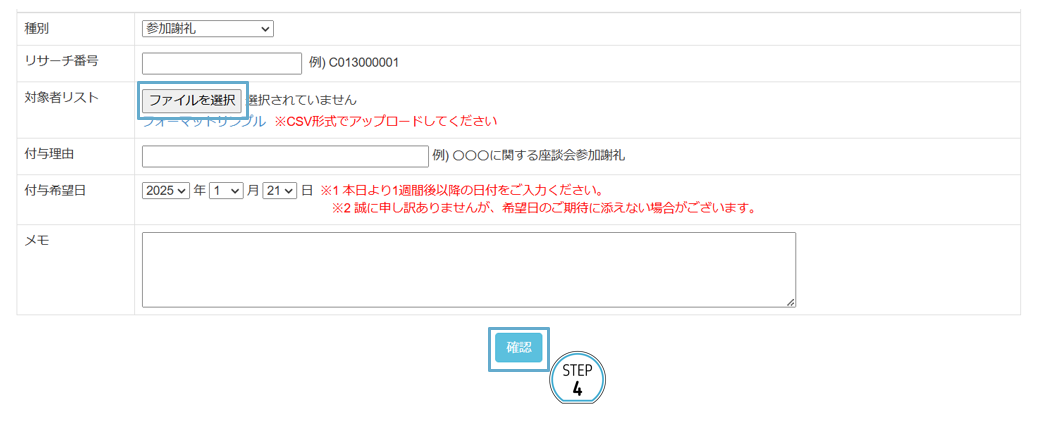Viewport: 1055px width, 428px height.
Task: Click the メモ textarea resize handle
Action: point(790,302)
